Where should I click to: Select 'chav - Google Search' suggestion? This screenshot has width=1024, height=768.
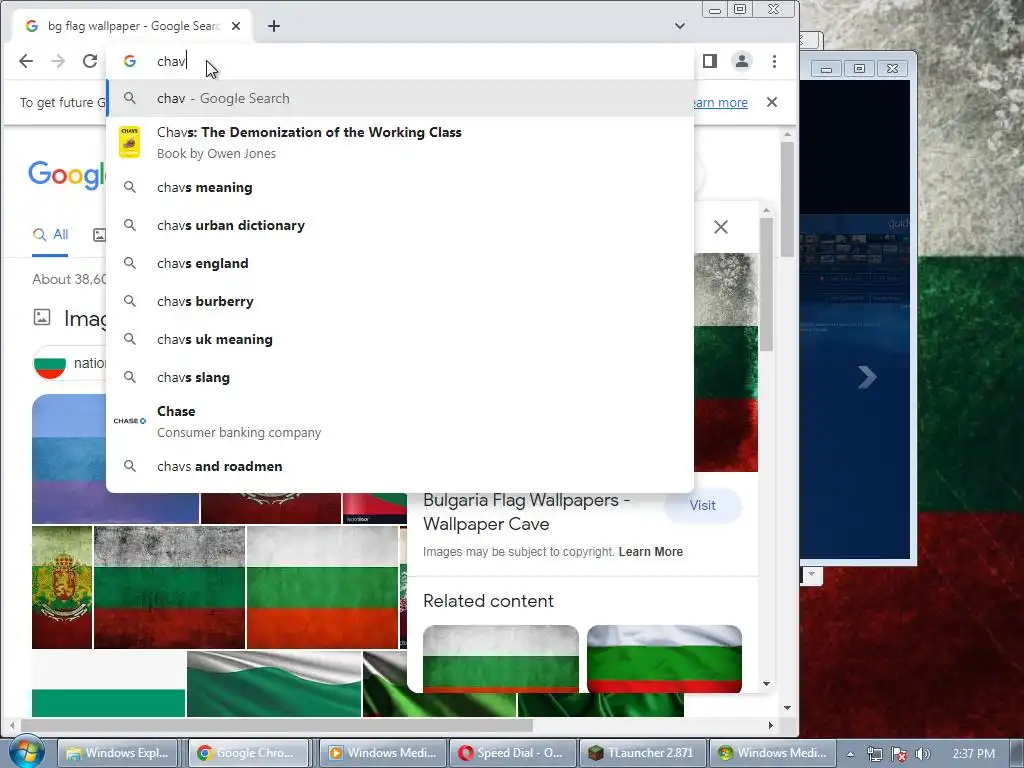pyautogui.click(x=400, y=99)
